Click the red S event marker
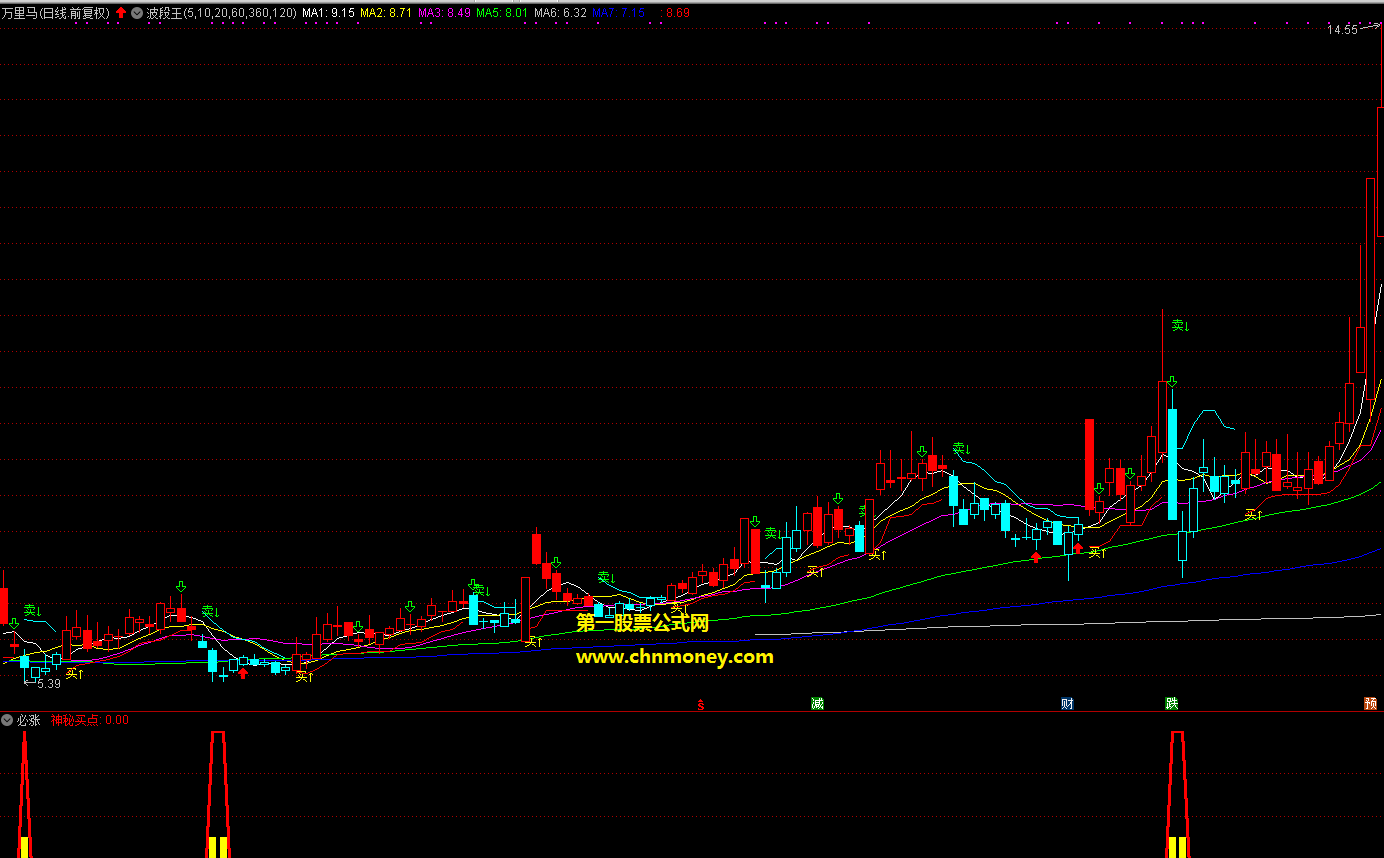 click(701, 704)
